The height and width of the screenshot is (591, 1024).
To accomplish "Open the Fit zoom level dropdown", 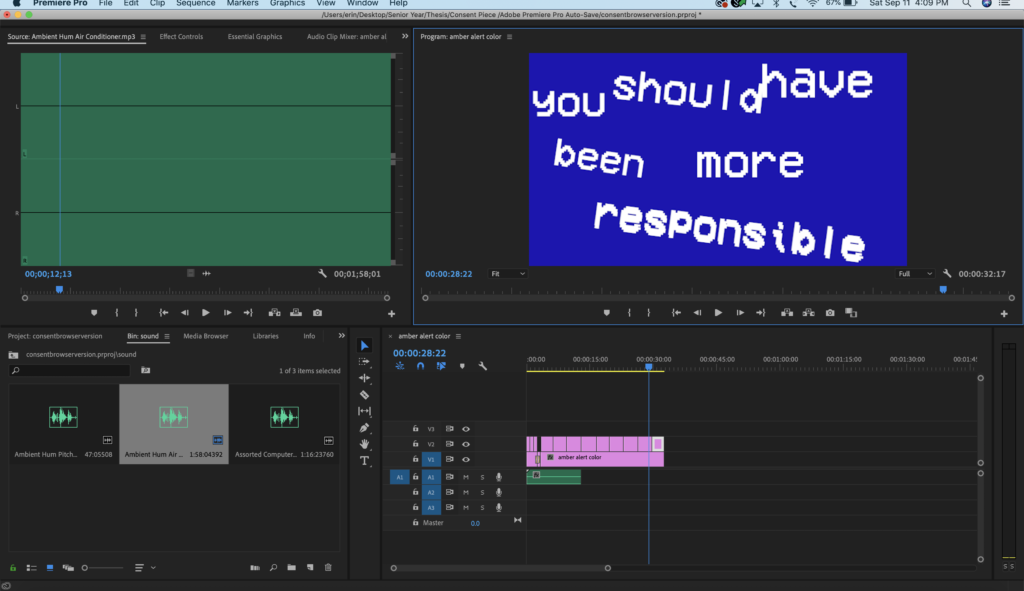I will click(x=507, y=274).
